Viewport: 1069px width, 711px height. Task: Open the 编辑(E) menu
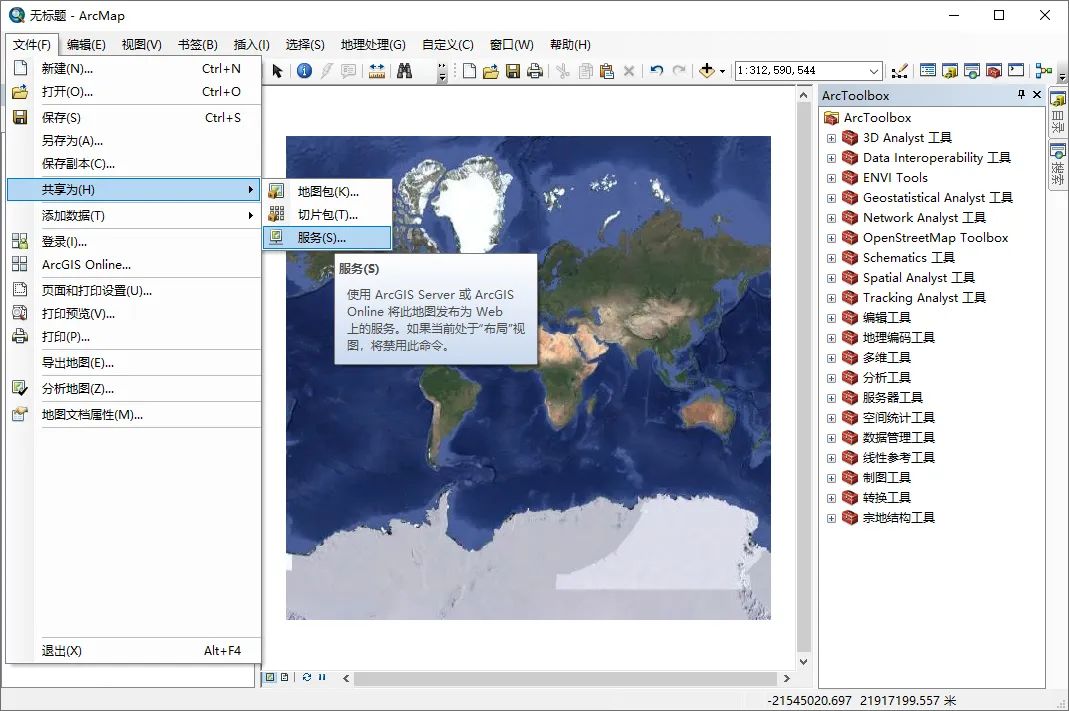(86, 44)
